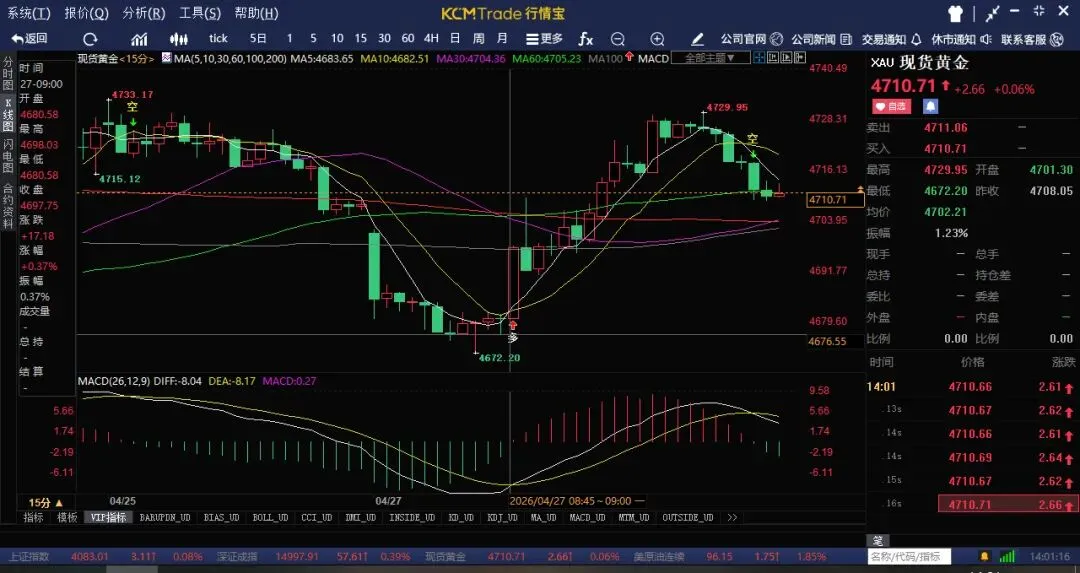Expand the 全部主题 theme dropdown
Viewport: 1080px width, 573px height.
(x=710, y=59)
